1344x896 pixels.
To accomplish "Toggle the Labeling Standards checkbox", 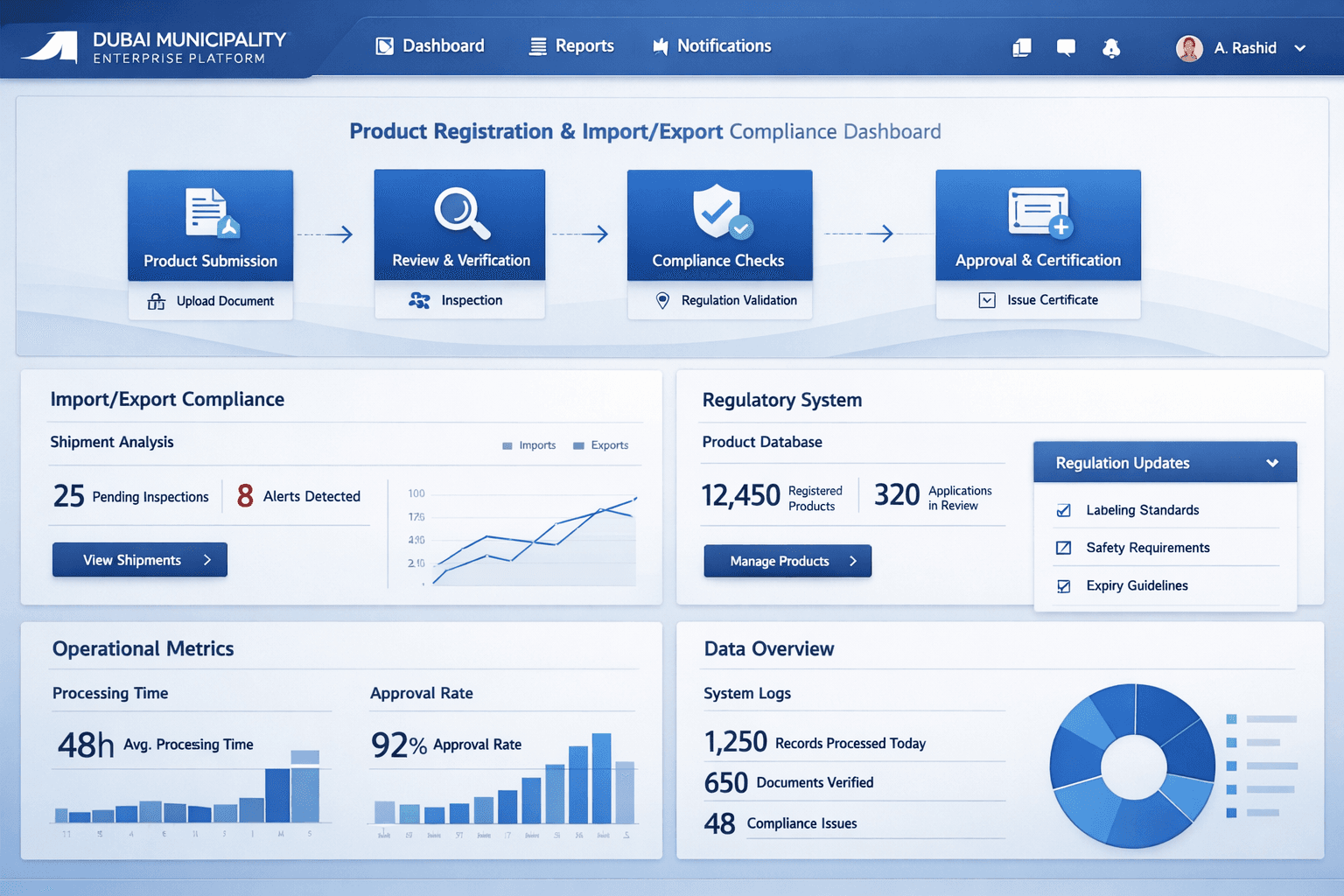I will pyautogui.click(x=1064, y=510).
